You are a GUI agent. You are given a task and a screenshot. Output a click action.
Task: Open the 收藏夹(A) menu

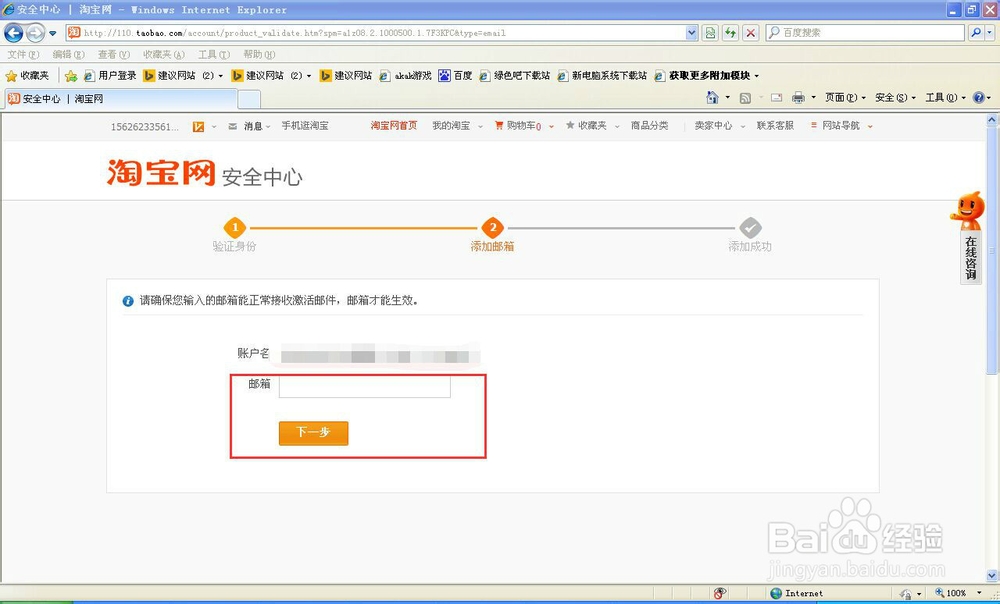coord(164,55)
